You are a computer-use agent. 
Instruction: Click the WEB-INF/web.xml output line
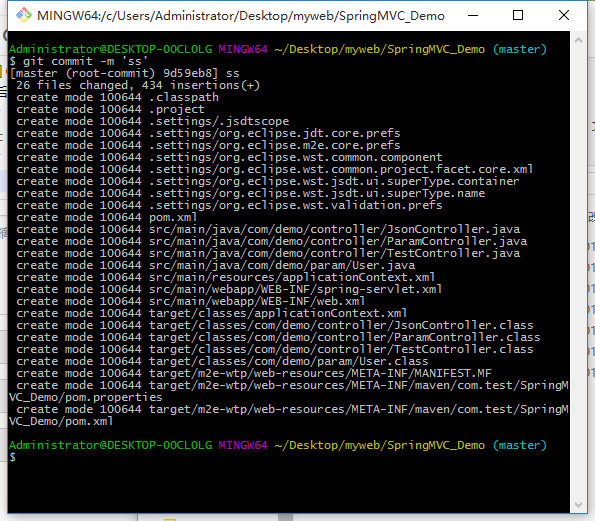click(x=190, y=301)
